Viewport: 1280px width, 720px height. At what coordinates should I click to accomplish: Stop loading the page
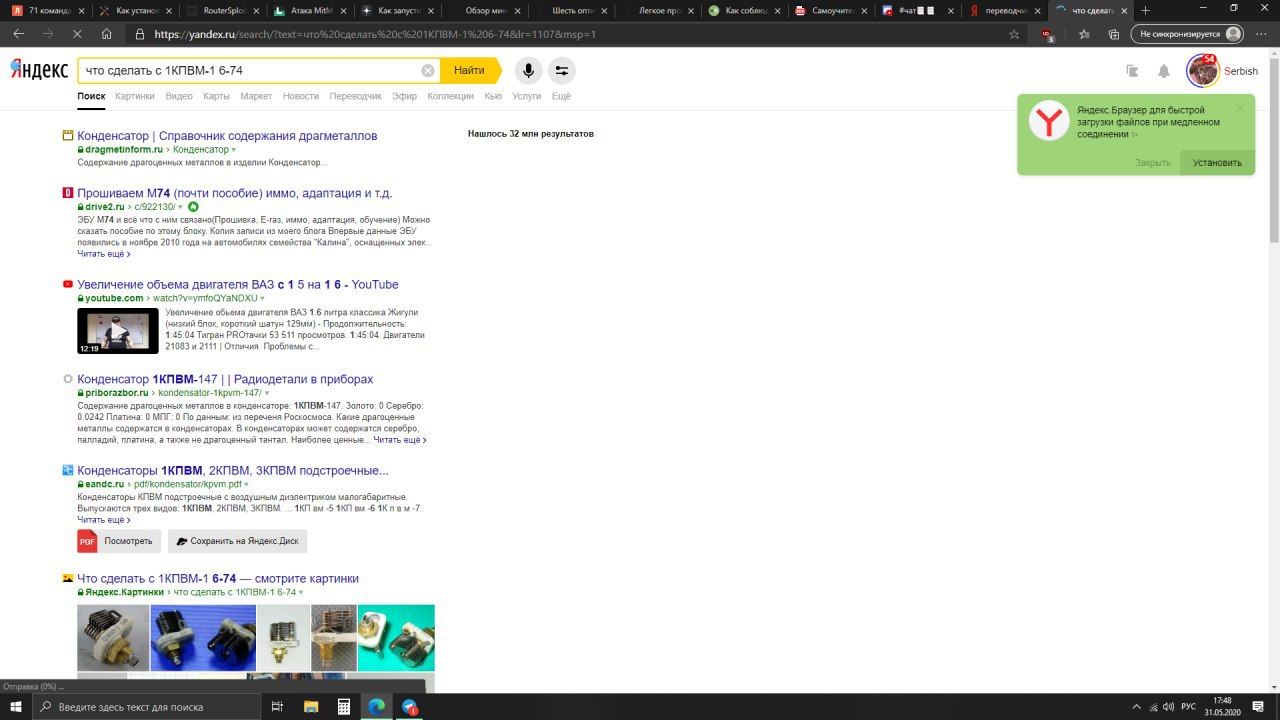pyautogui.click(x=78, y=33)
